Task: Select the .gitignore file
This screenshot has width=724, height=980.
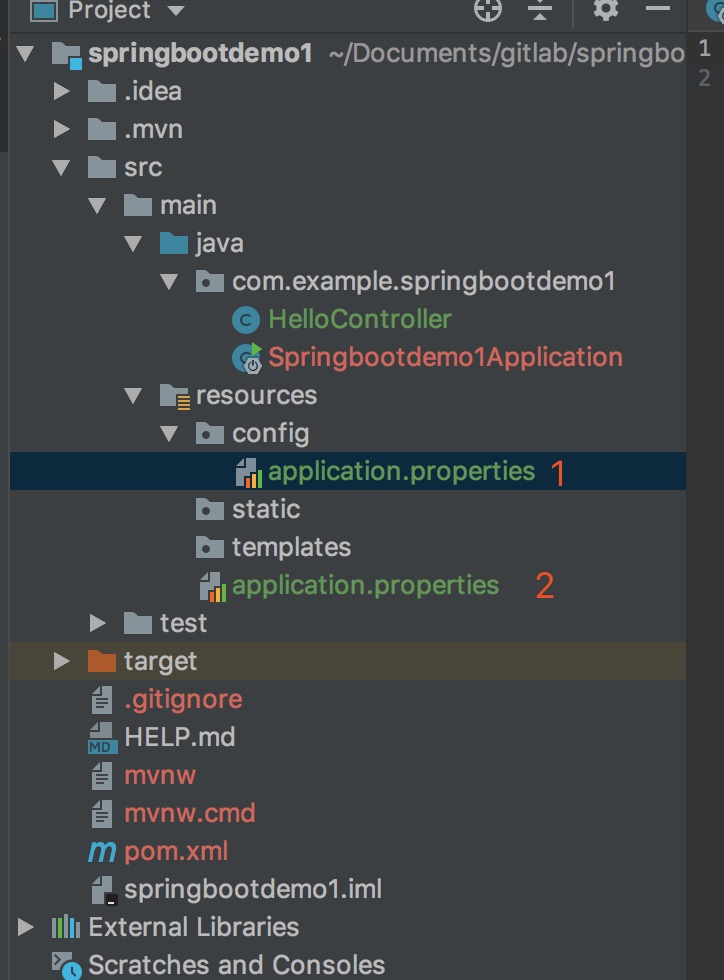Action: coord(183,700)
